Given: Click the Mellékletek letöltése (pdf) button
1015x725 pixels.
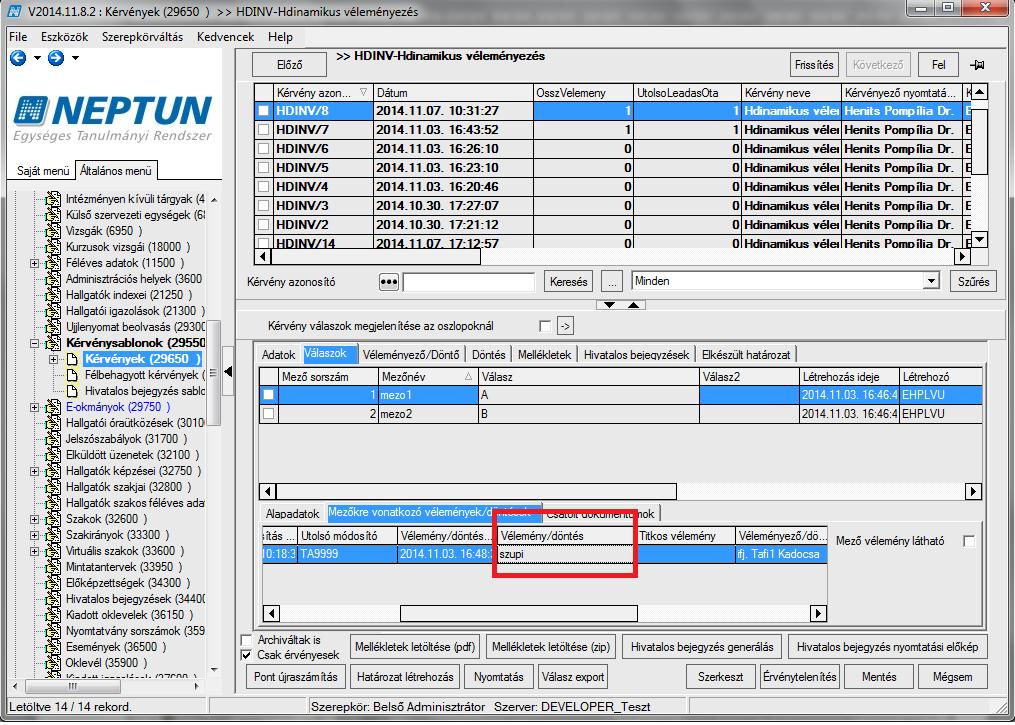Looking at the screenshot, I should click(415, 647).
